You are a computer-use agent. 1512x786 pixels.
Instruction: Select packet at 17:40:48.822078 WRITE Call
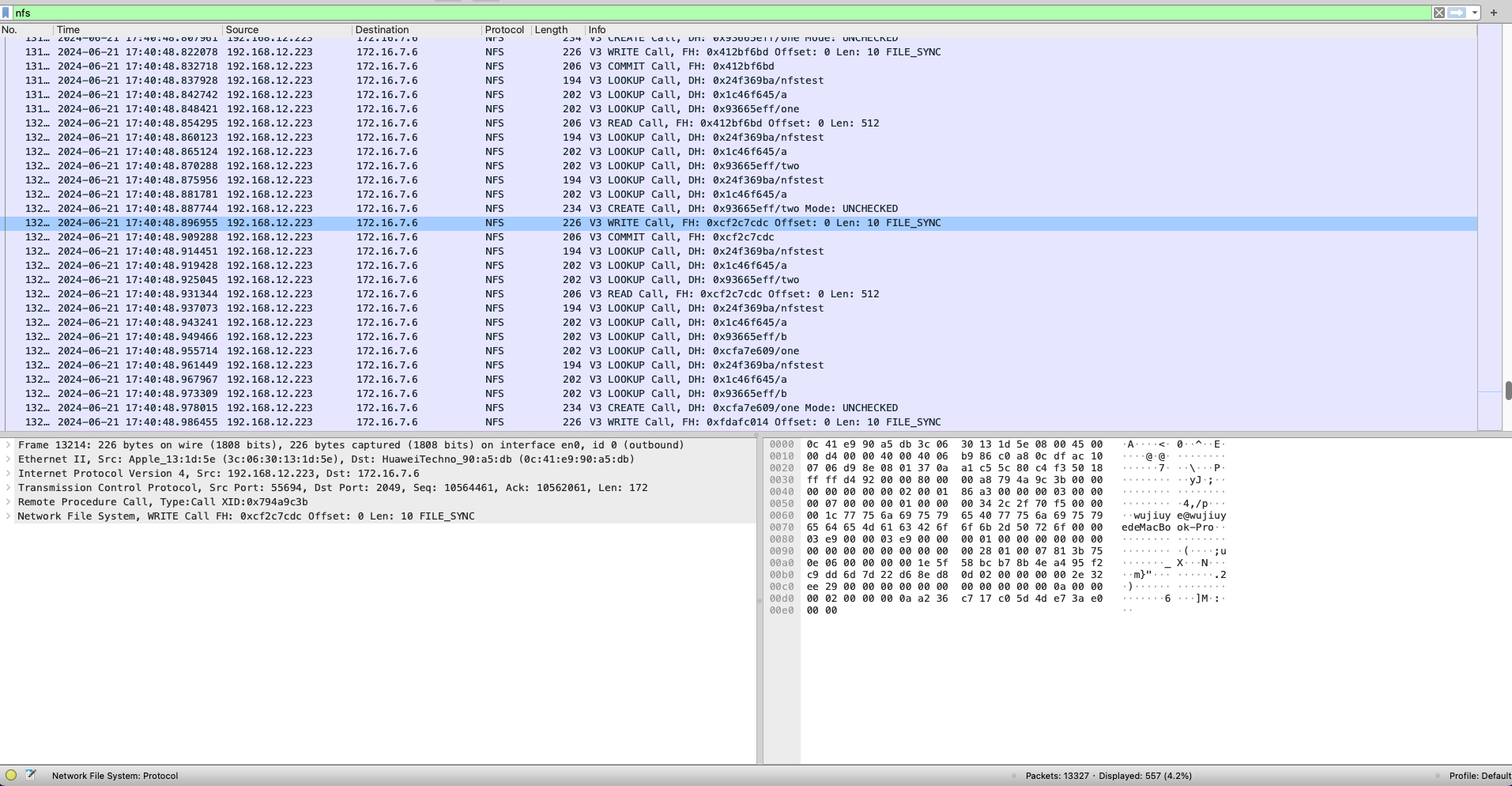(738, 52)
